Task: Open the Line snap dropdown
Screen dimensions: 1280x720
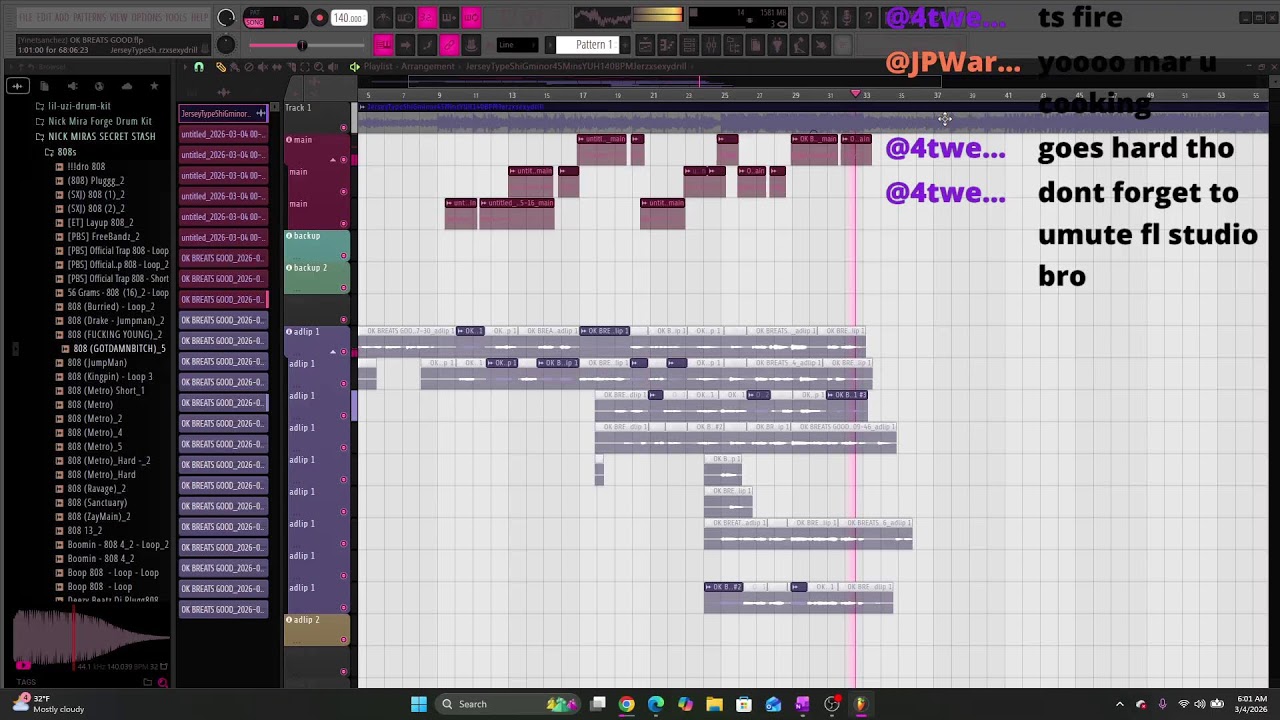Action: (517, 45)
